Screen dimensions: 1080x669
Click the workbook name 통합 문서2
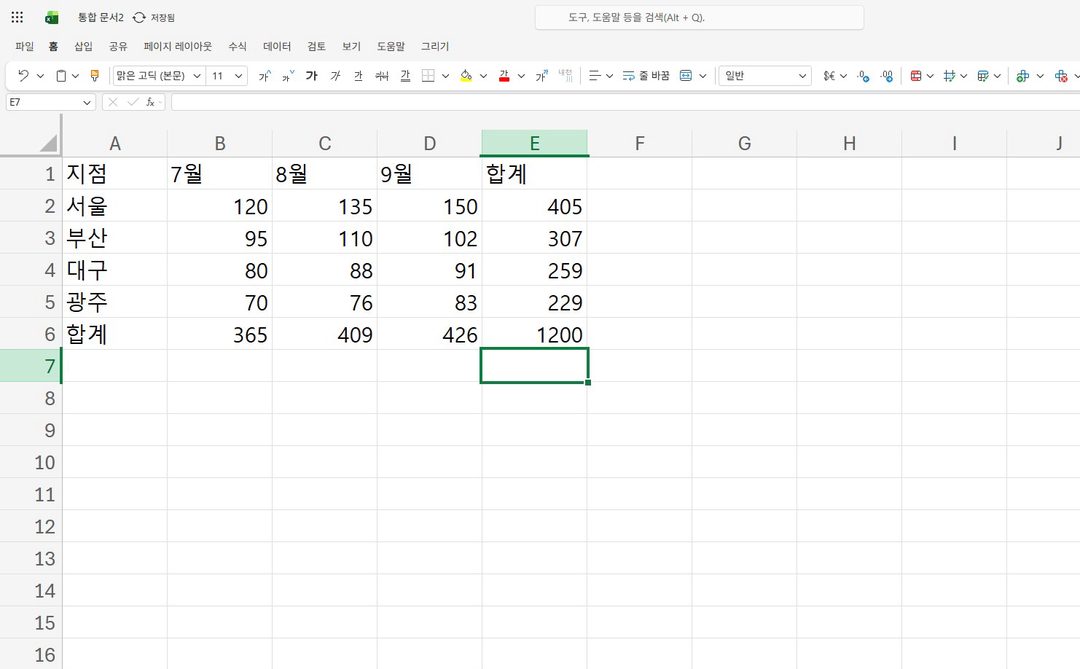(x=101, y=17)
